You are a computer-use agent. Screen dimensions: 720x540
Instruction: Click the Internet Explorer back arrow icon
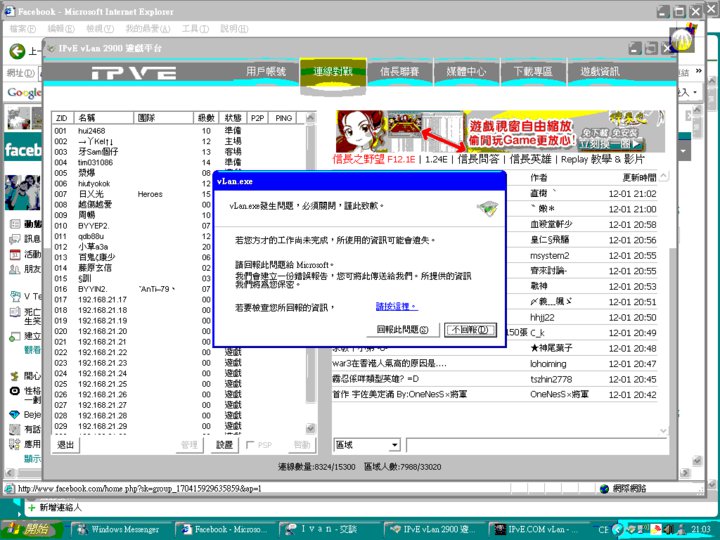coord(17,51)
